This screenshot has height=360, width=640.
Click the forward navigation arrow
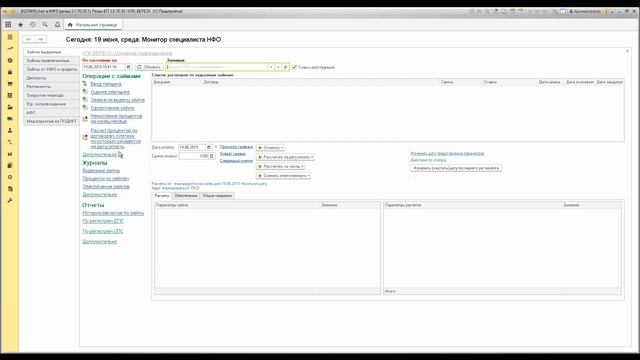40,39
